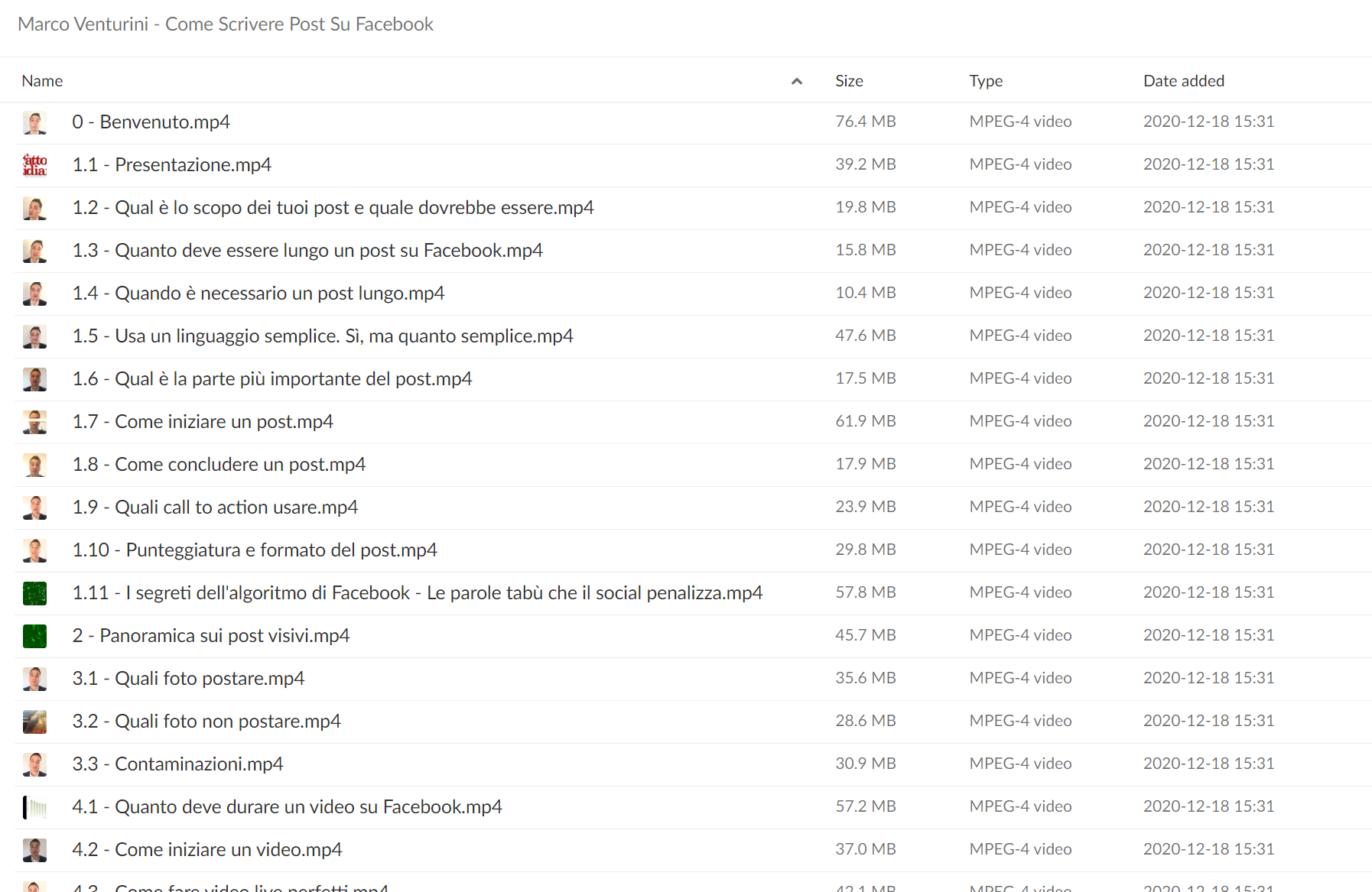Click thumbnail of 4.1 - Quanto deve durare un video
Image resolution: width=1372 pixels, height=892 pixels.
[x=34, y=807]
